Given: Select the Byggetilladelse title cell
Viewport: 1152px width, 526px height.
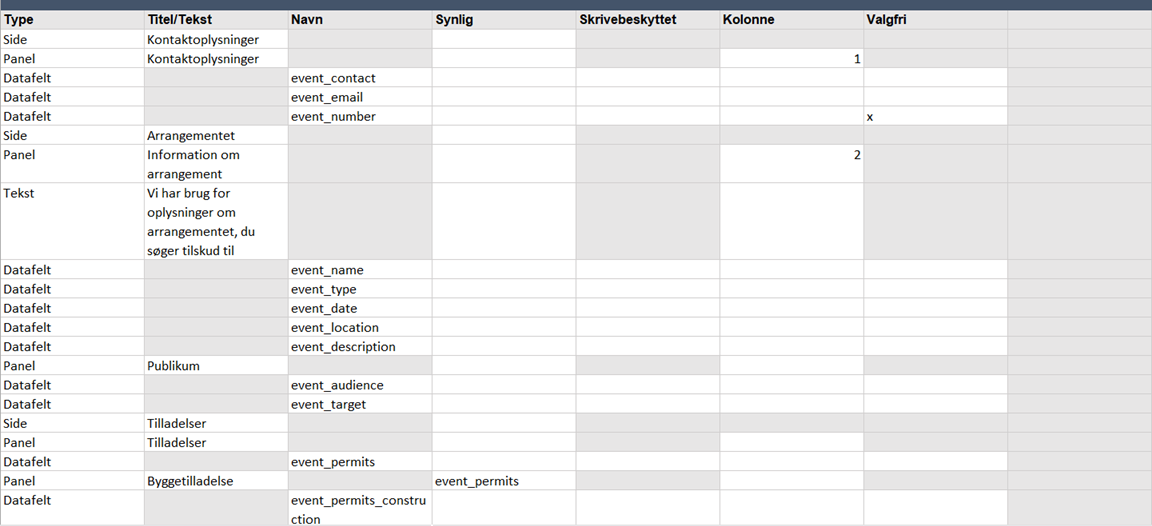Looking at the screenshot, I should [215, 481].
